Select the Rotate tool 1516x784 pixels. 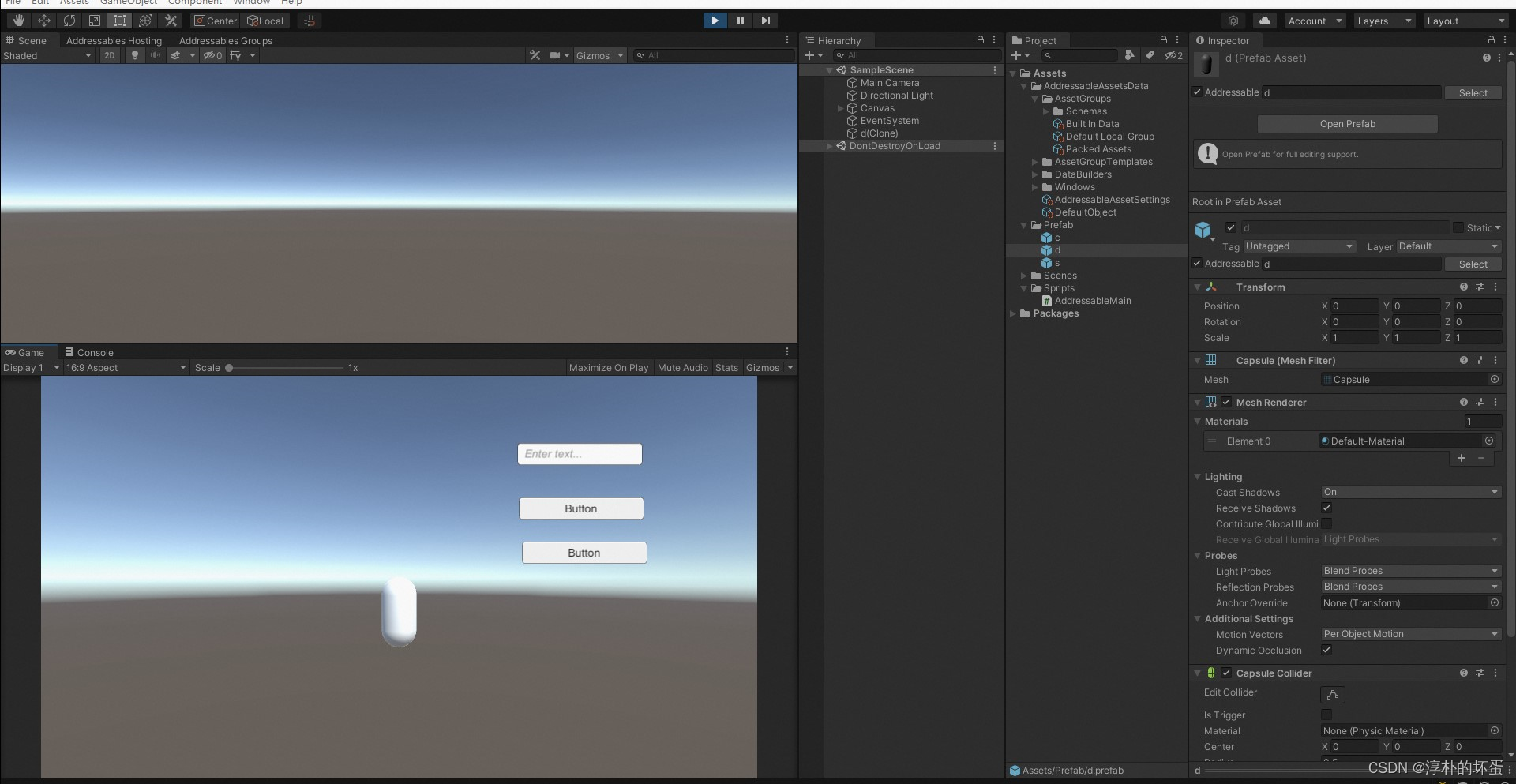pos(69,21)
